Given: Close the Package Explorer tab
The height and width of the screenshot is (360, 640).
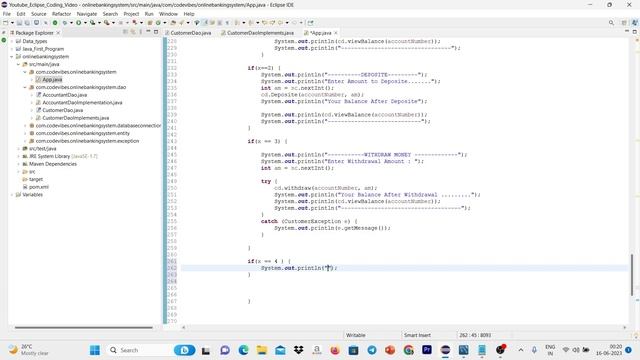Looking at the screenshot, I should point(58,33).
